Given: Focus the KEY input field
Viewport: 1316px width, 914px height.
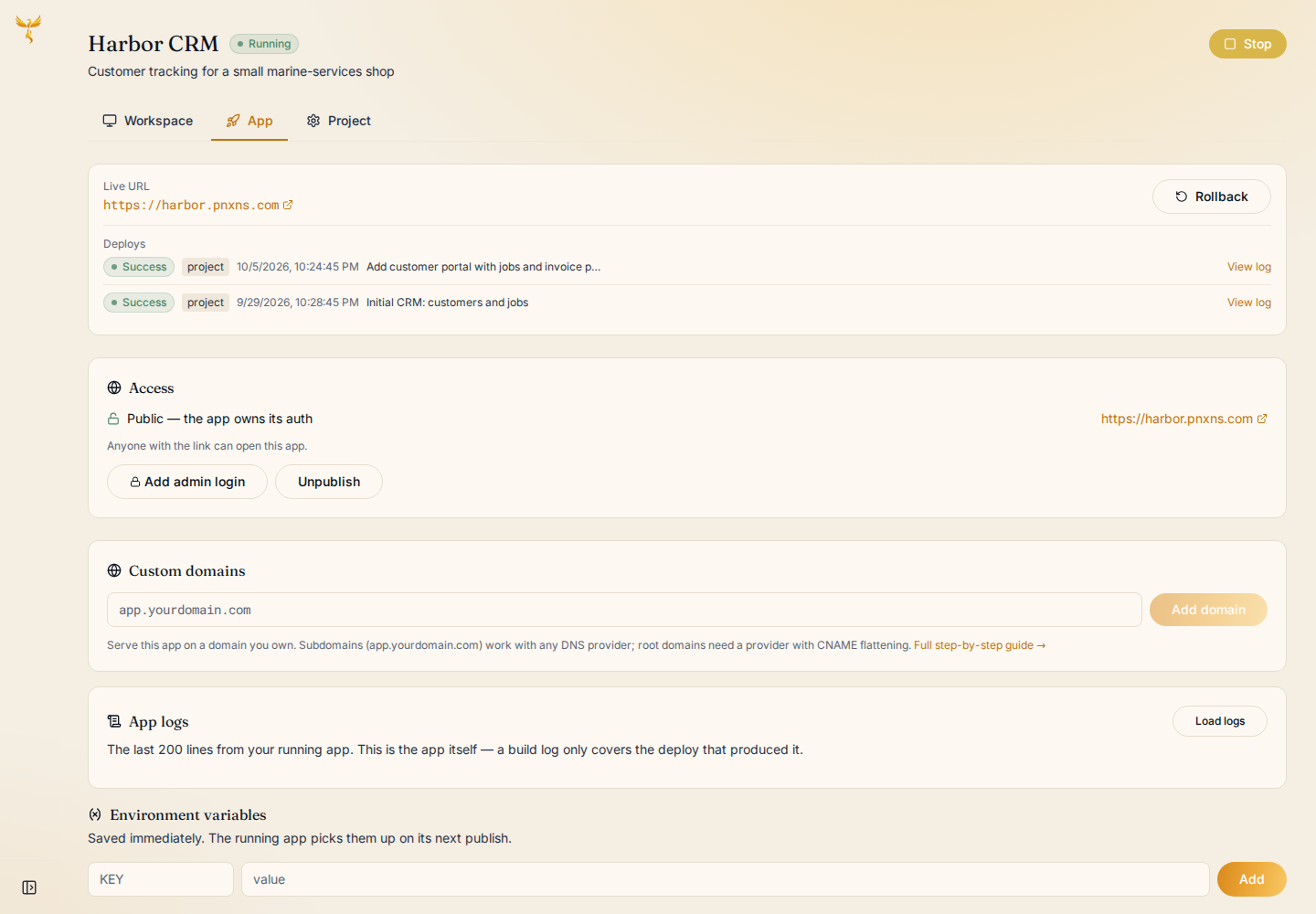Looking at the screenshot, I should pyautogui.click(x=161, y=879).
